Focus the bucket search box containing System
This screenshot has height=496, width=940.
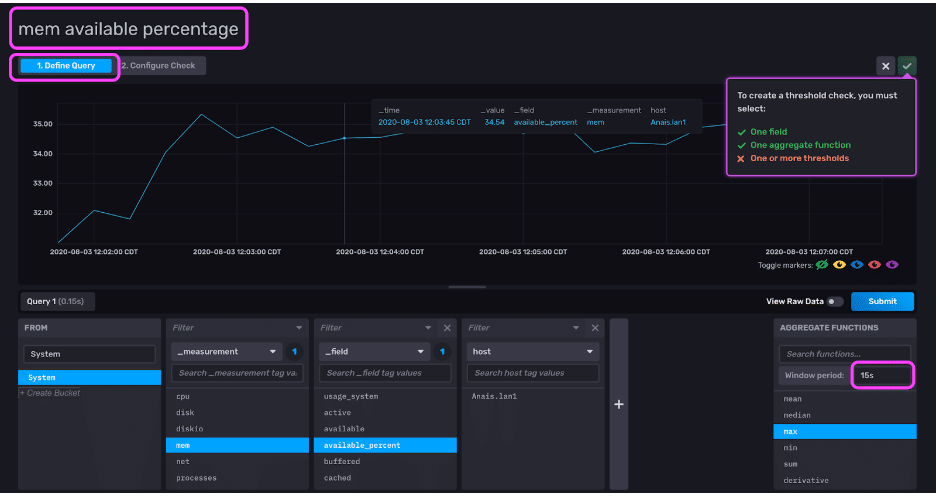[89, 354]
